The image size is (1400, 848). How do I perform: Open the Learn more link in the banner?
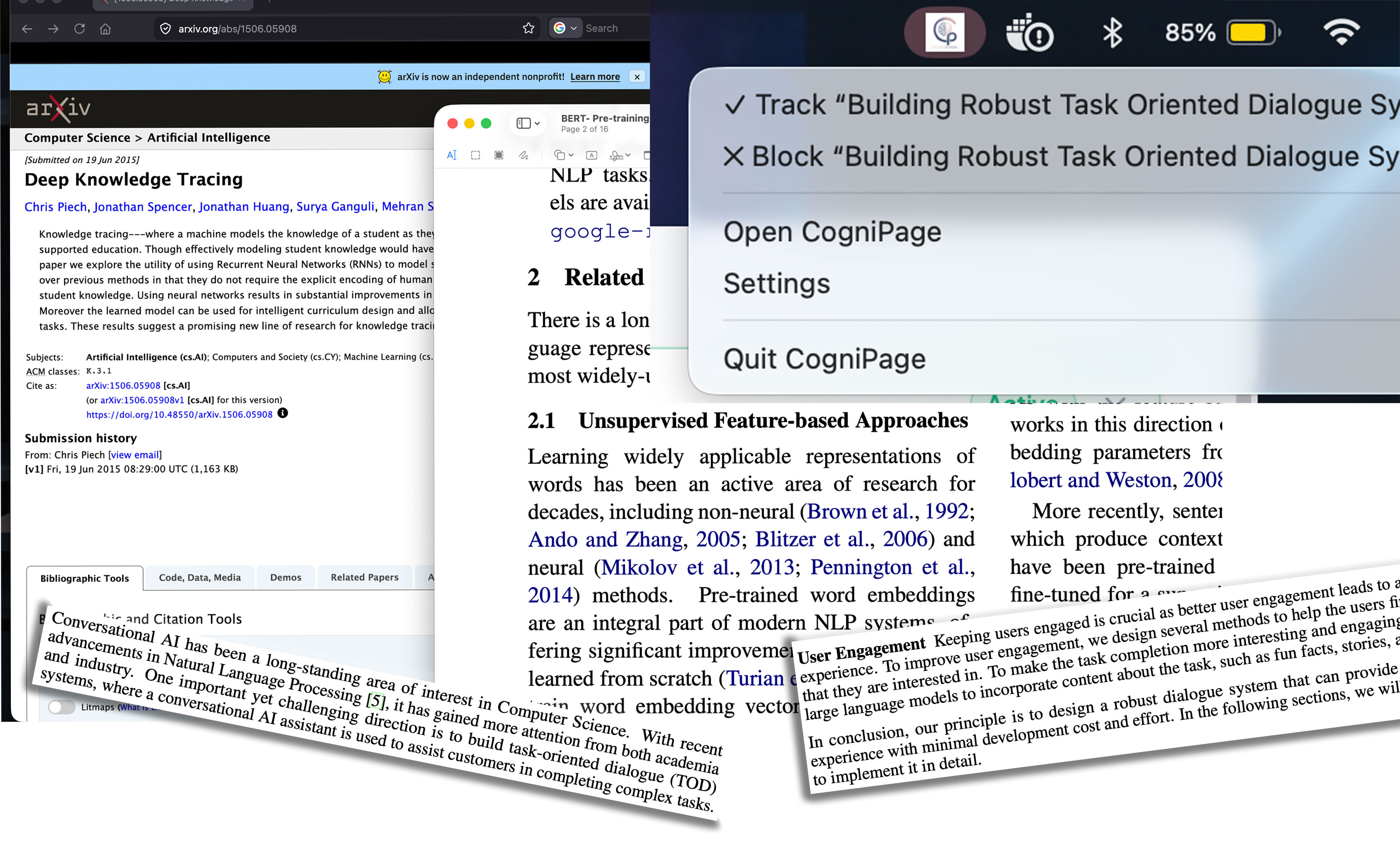pyautogui.click(x=595, y=77)
